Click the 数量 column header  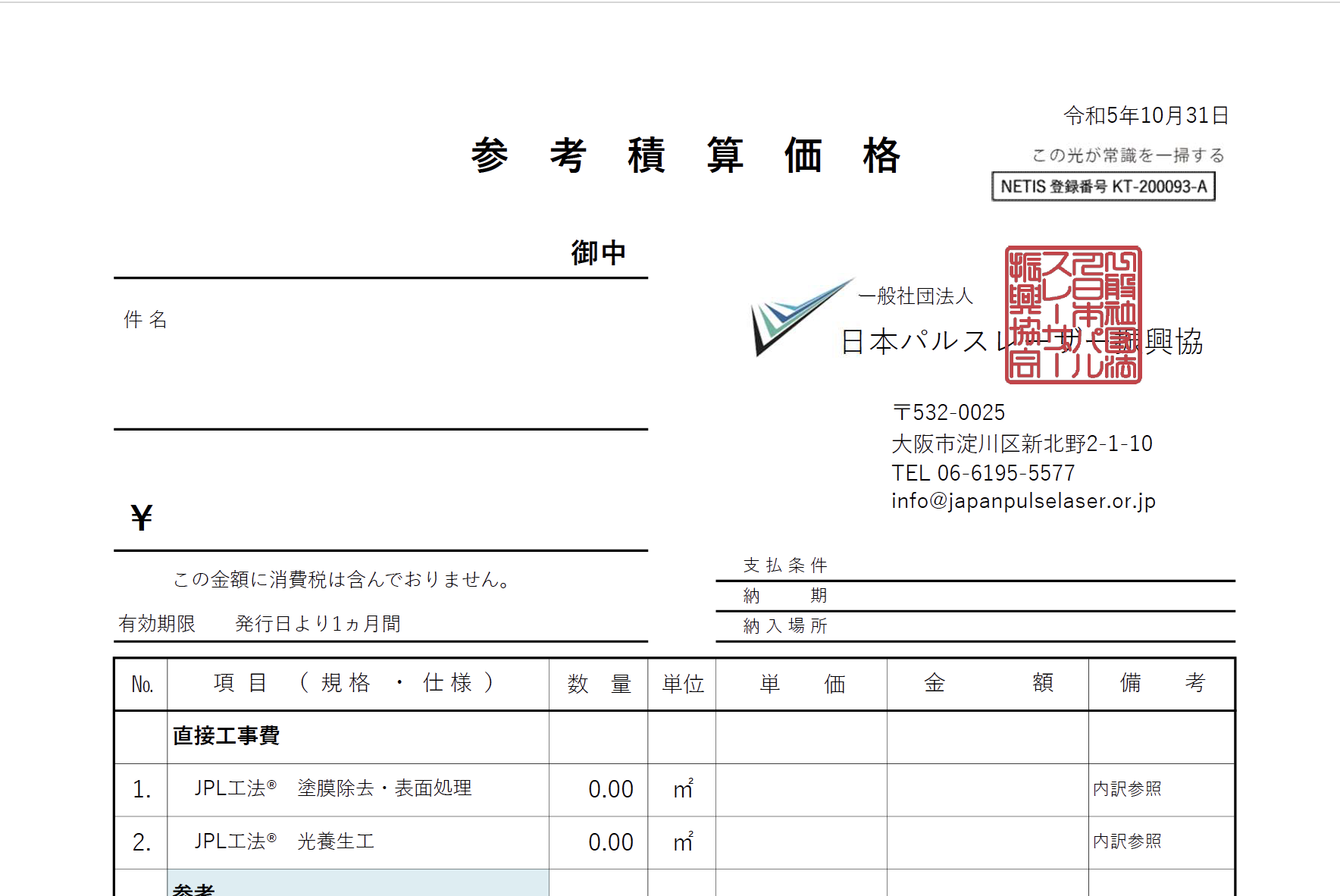599,684
